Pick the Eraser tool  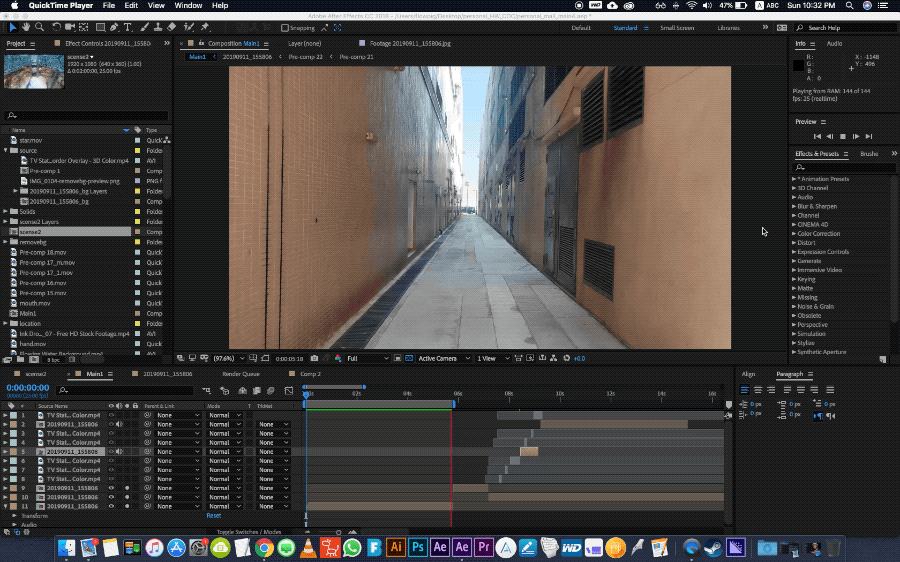[173, 27]
